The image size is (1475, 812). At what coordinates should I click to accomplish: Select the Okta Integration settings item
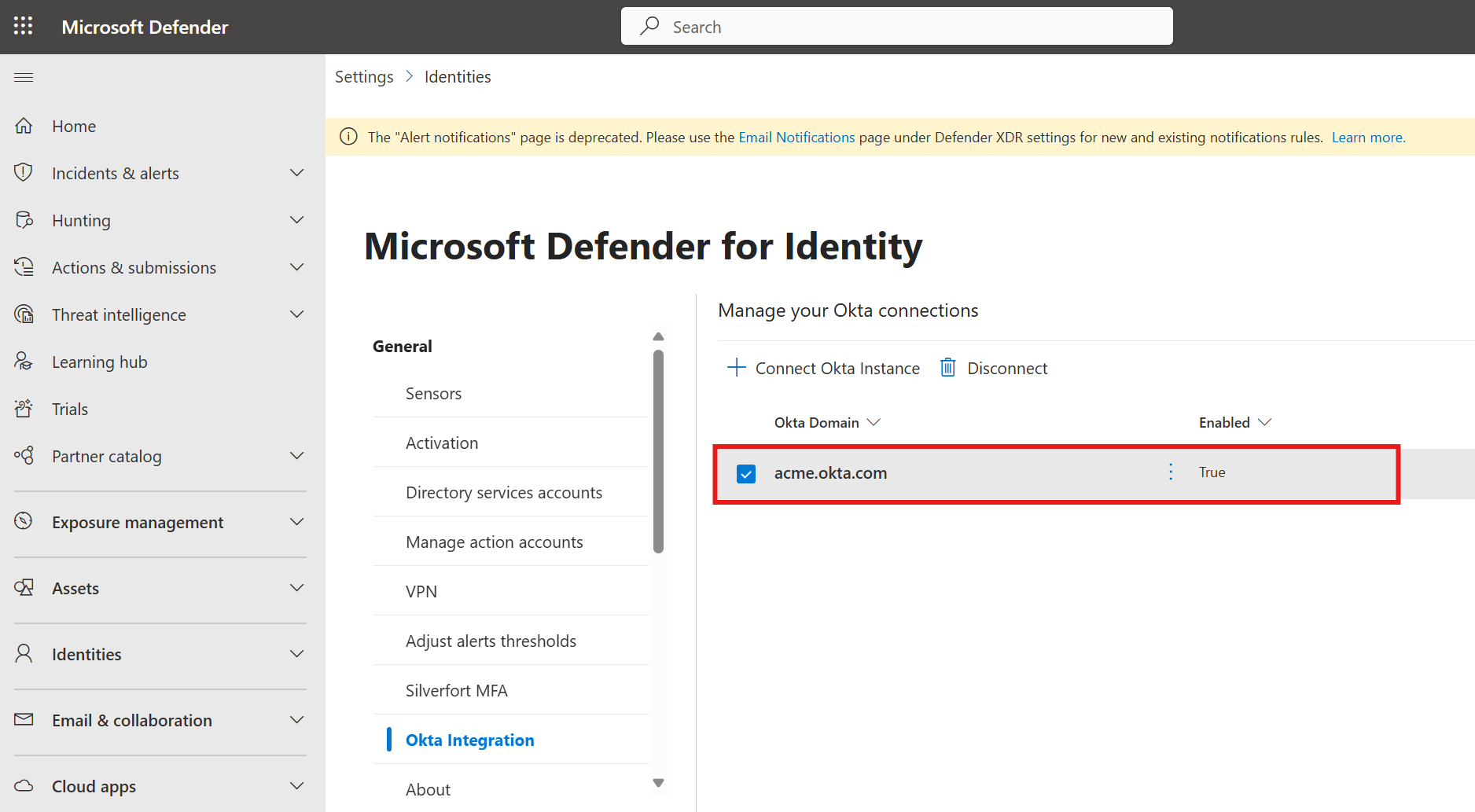point(511,740)
